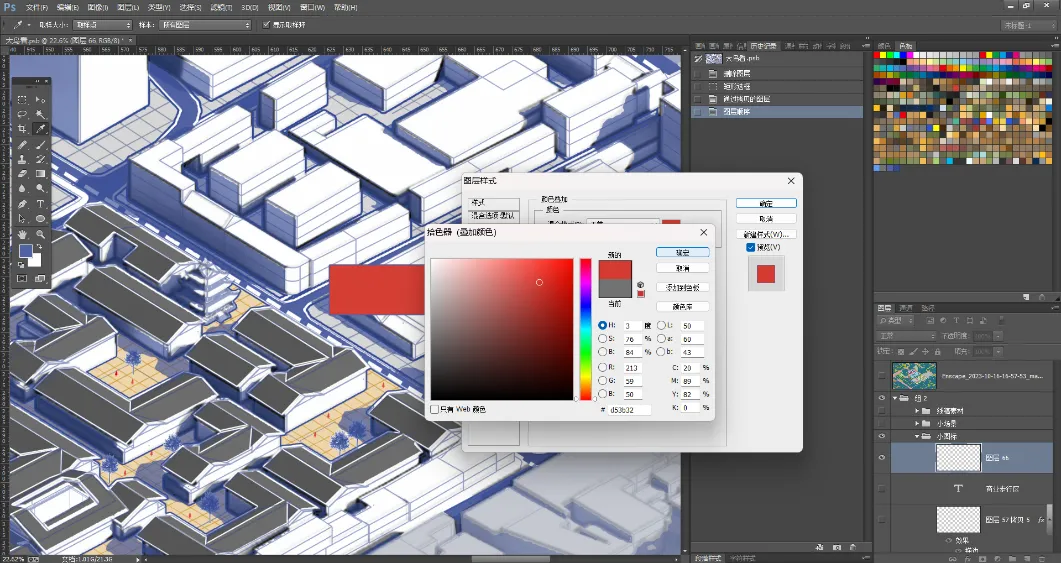
Task: Select the Hand tool
Action: pos(22,234)
